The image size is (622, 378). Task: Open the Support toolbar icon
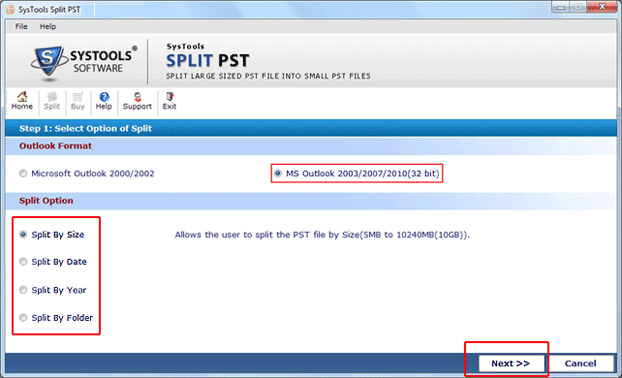tap(137, 101)
